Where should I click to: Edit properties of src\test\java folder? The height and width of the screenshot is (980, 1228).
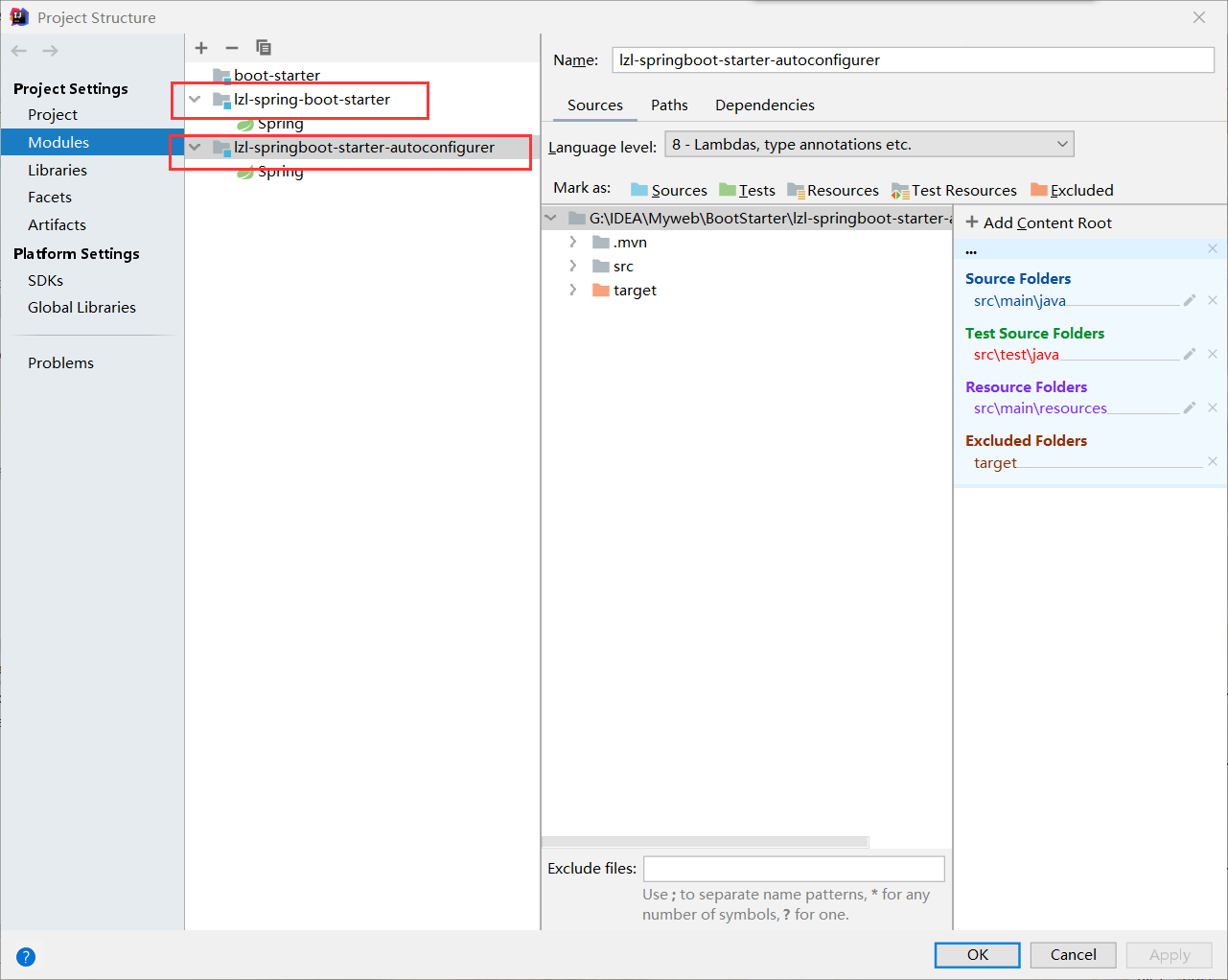click(1190, 354)
